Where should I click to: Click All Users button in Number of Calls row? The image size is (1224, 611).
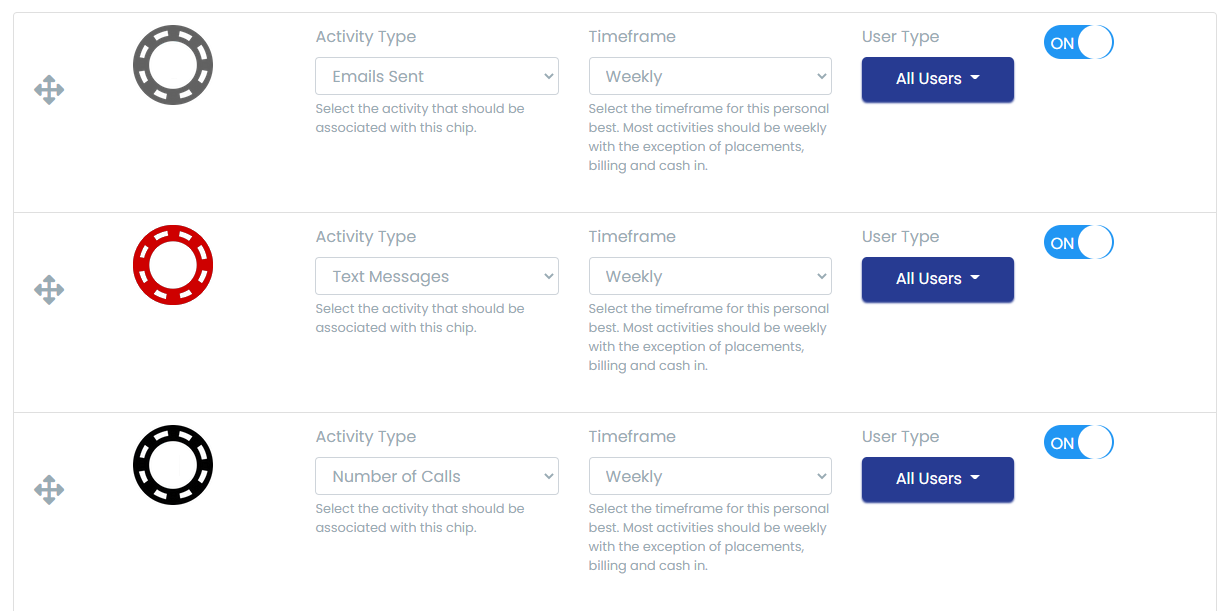[937, 479]
